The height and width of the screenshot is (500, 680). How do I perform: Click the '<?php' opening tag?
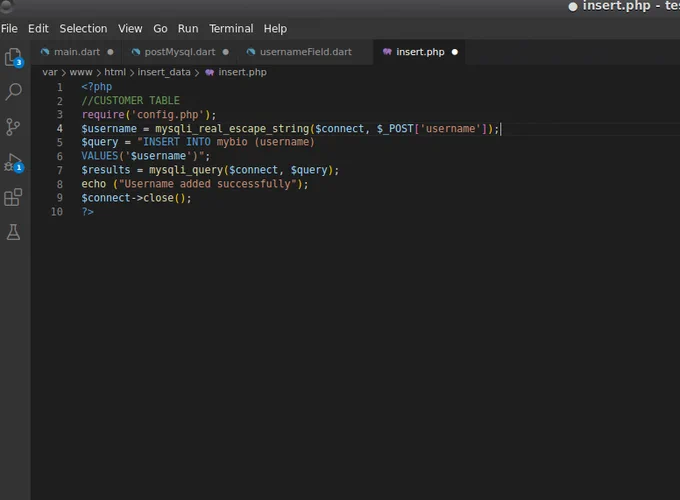pyautogui.click(x=96, y=87)
